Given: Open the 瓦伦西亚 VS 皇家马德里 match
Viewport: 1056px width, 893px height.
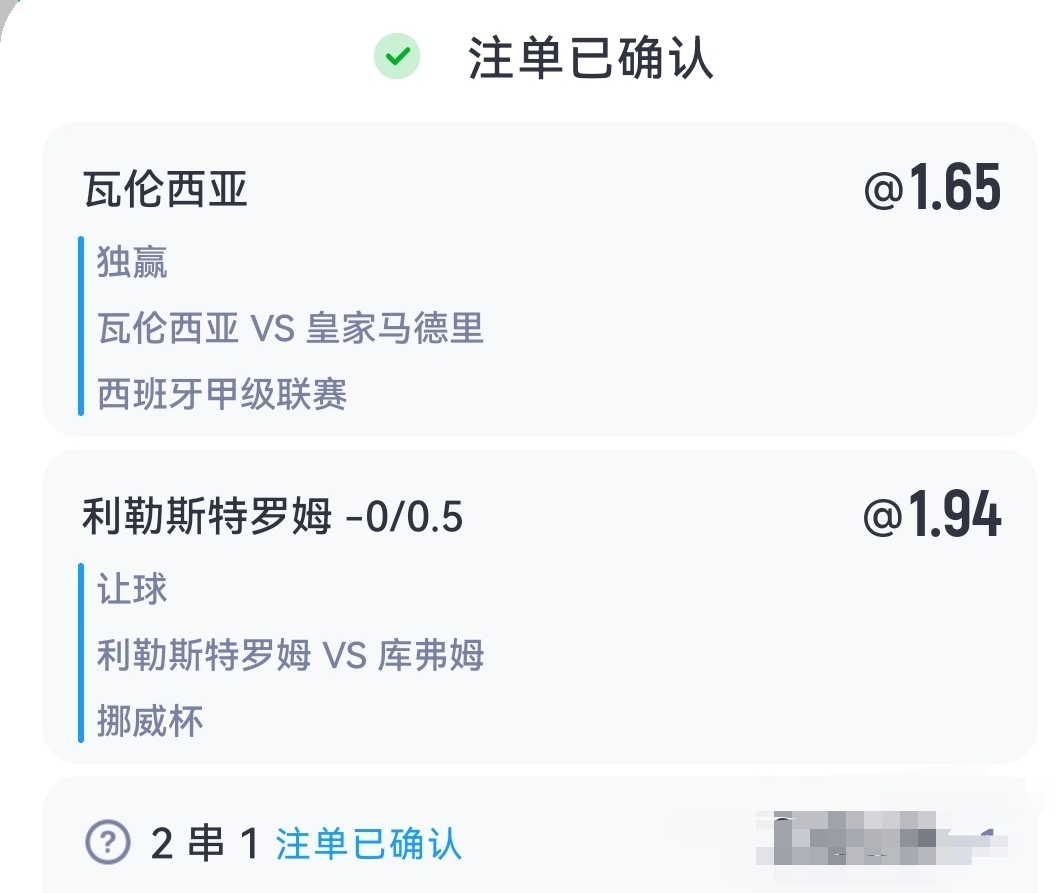Looking at the screenshot, I should pos(290,328).
